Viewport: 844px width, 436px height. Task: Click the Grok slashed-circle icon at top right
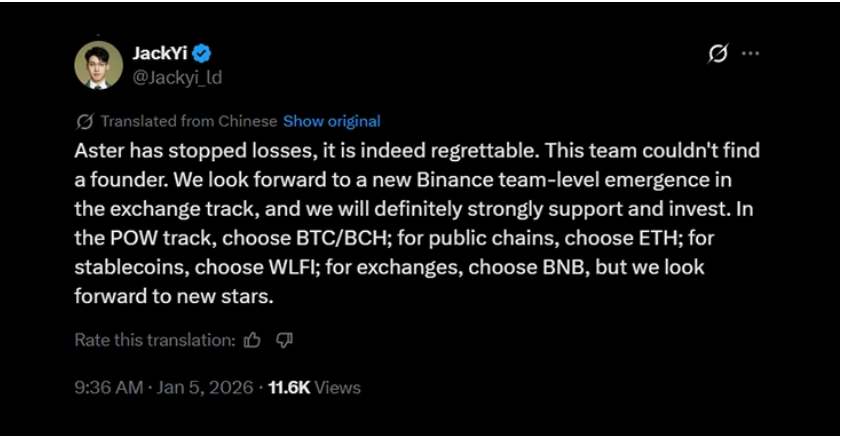pos(717,54)
